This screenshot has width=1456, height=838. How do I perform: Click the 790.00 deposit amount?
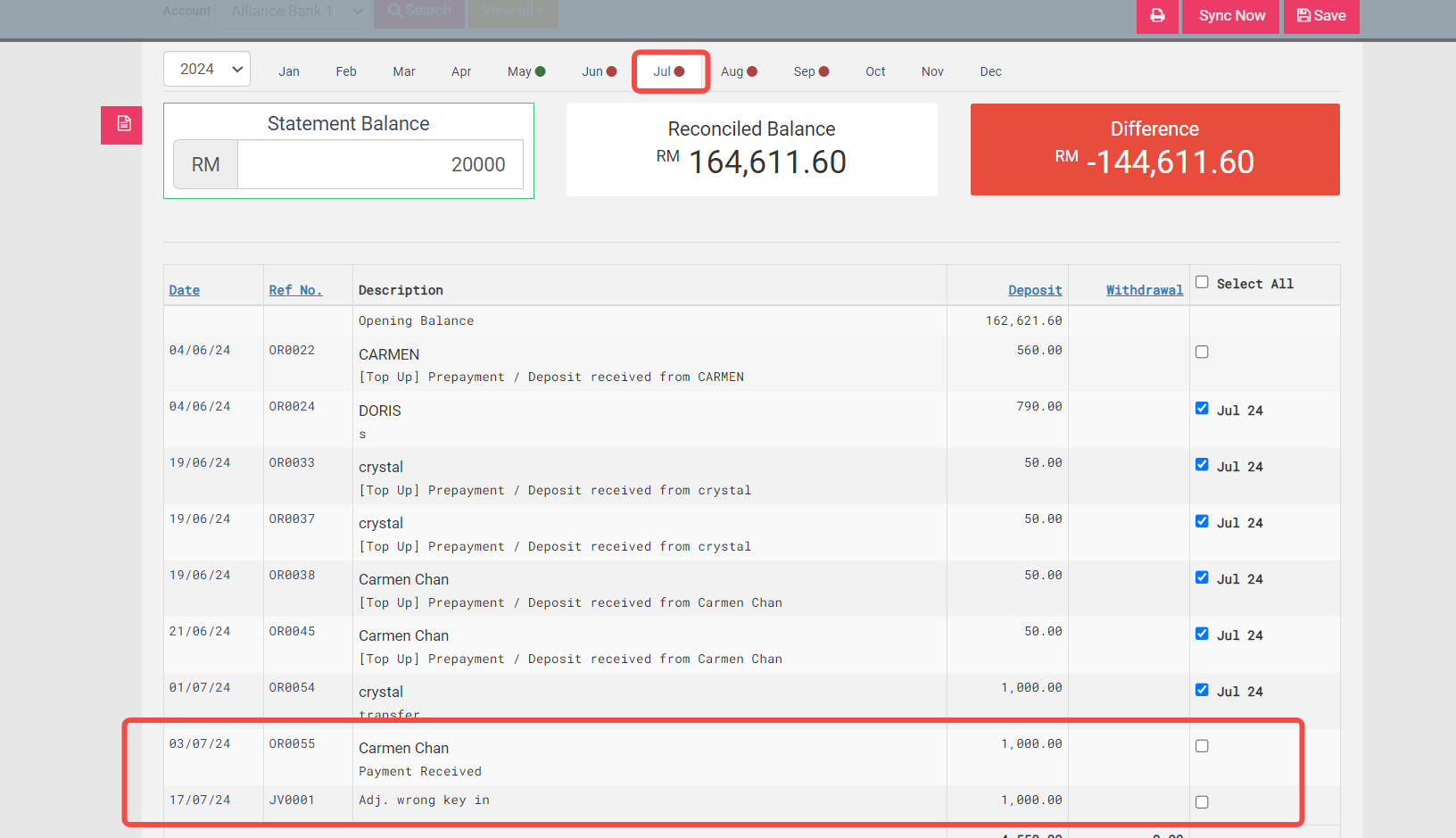click(1039, 406)
